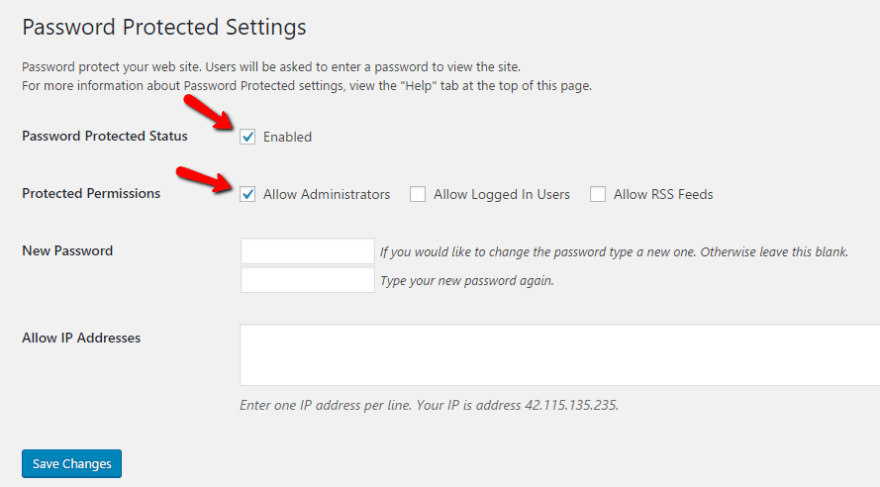Toggle the Allow Administrators checkbox
Image resolution: width=880 pixels, height=487 pixels.
(248, 194)
